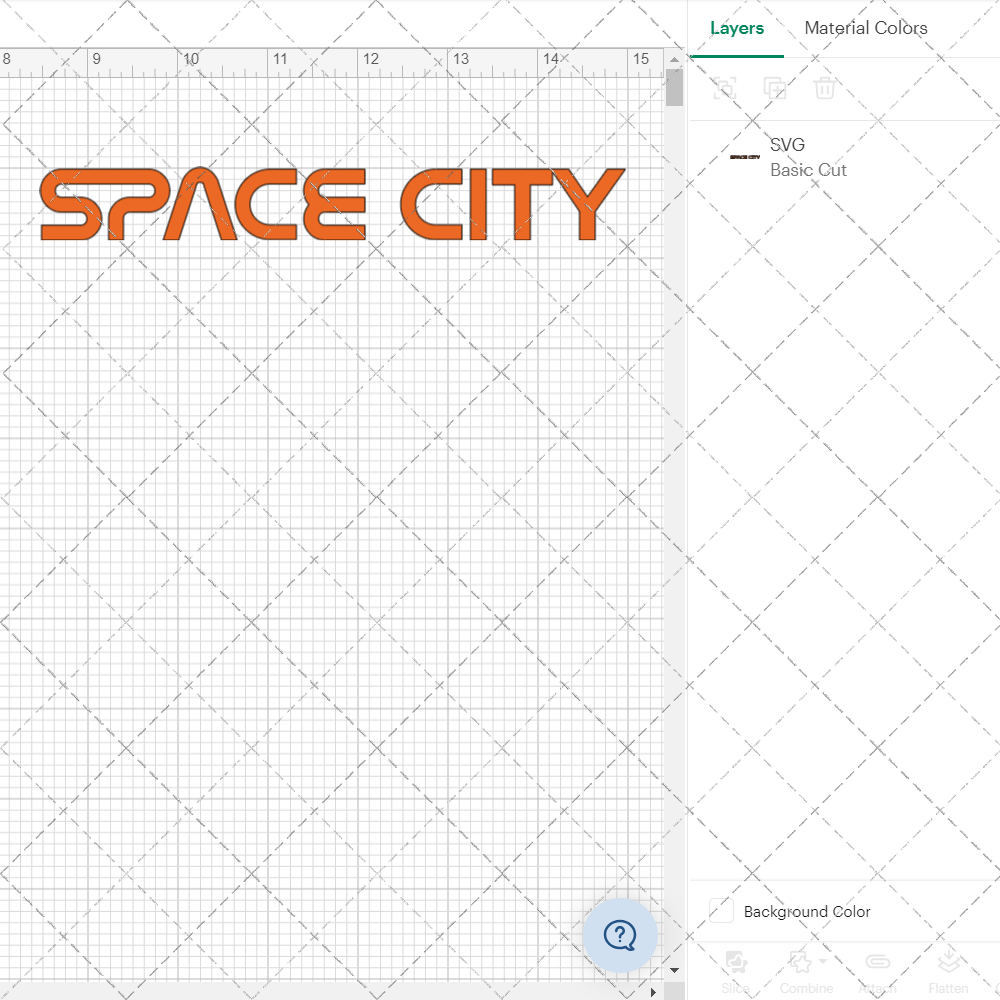Click the Flatten tool icon

point(948,962)
